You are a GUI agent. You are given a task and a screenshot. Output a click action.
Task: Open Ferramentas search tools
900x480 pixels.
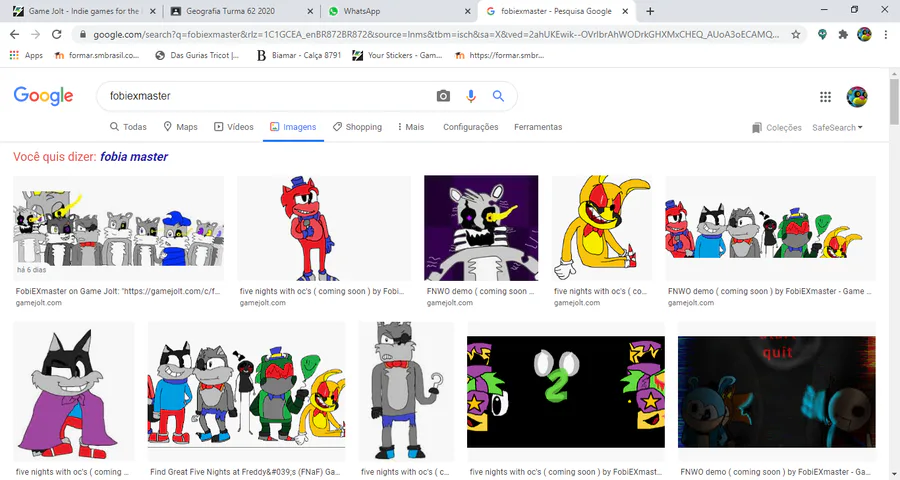coord(538,127)
